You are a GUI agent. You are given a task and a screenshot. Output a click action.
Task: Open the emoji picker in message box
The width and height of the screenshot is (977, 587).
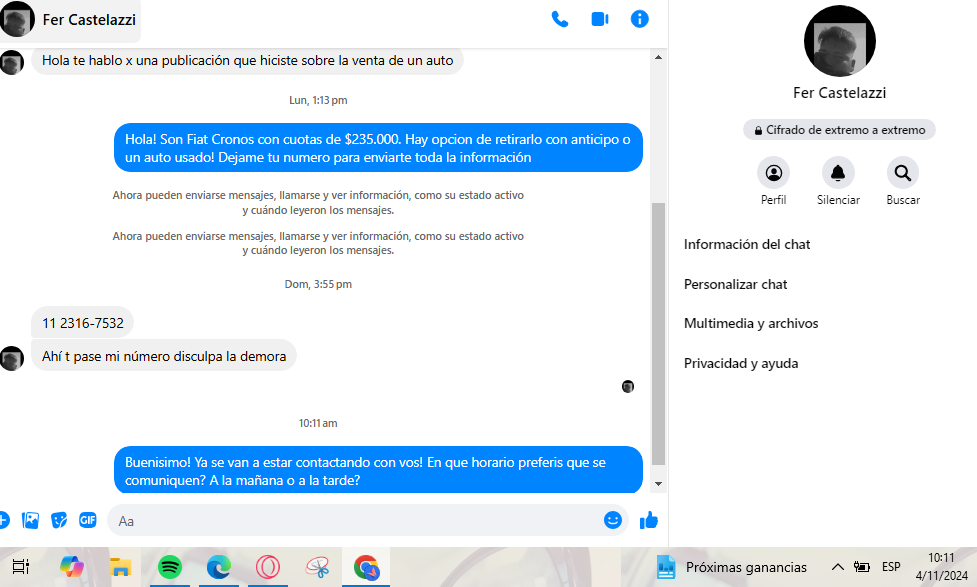coord(613,520)
